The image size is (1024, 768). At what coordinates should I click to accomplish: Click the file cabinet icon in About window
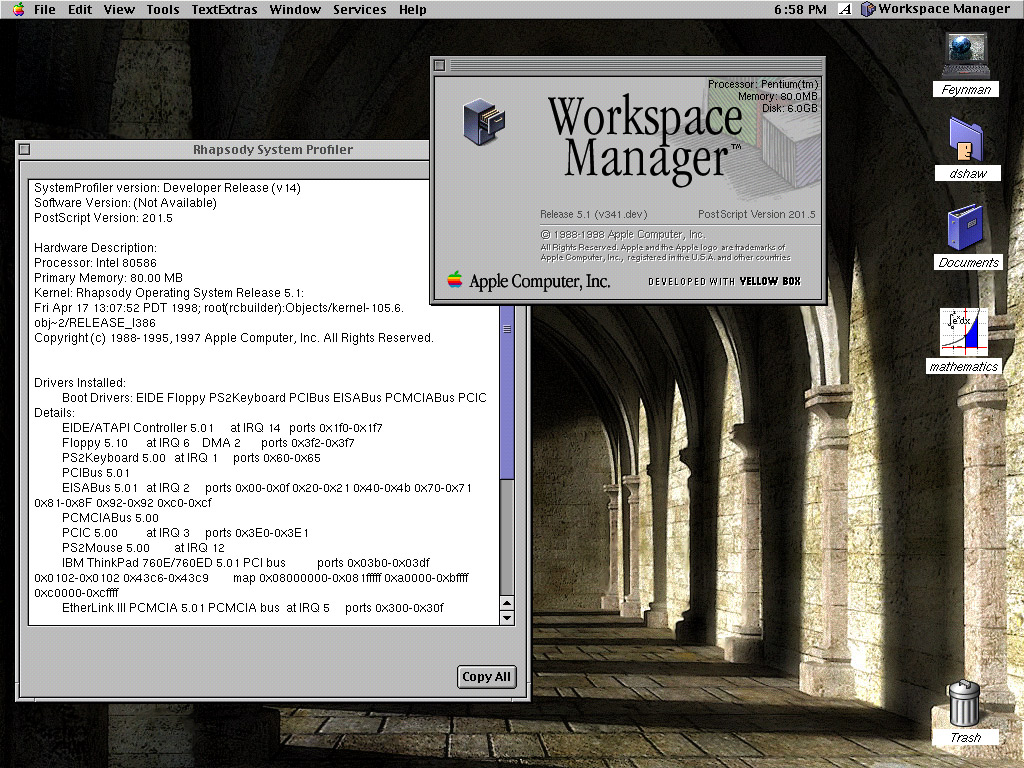[483, 121]
